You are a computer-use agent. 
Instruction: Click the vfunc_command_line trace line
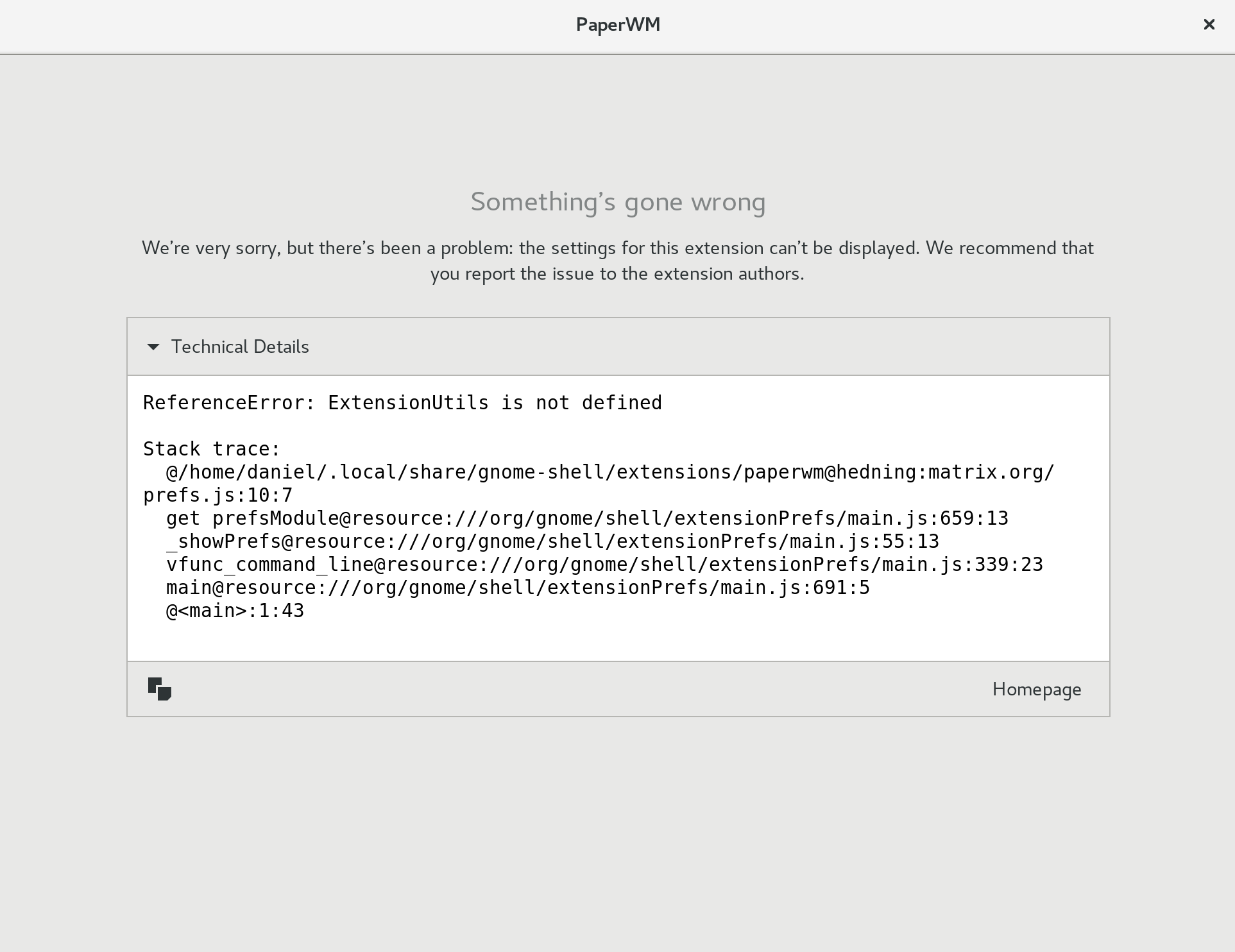[x=605, y=564]
